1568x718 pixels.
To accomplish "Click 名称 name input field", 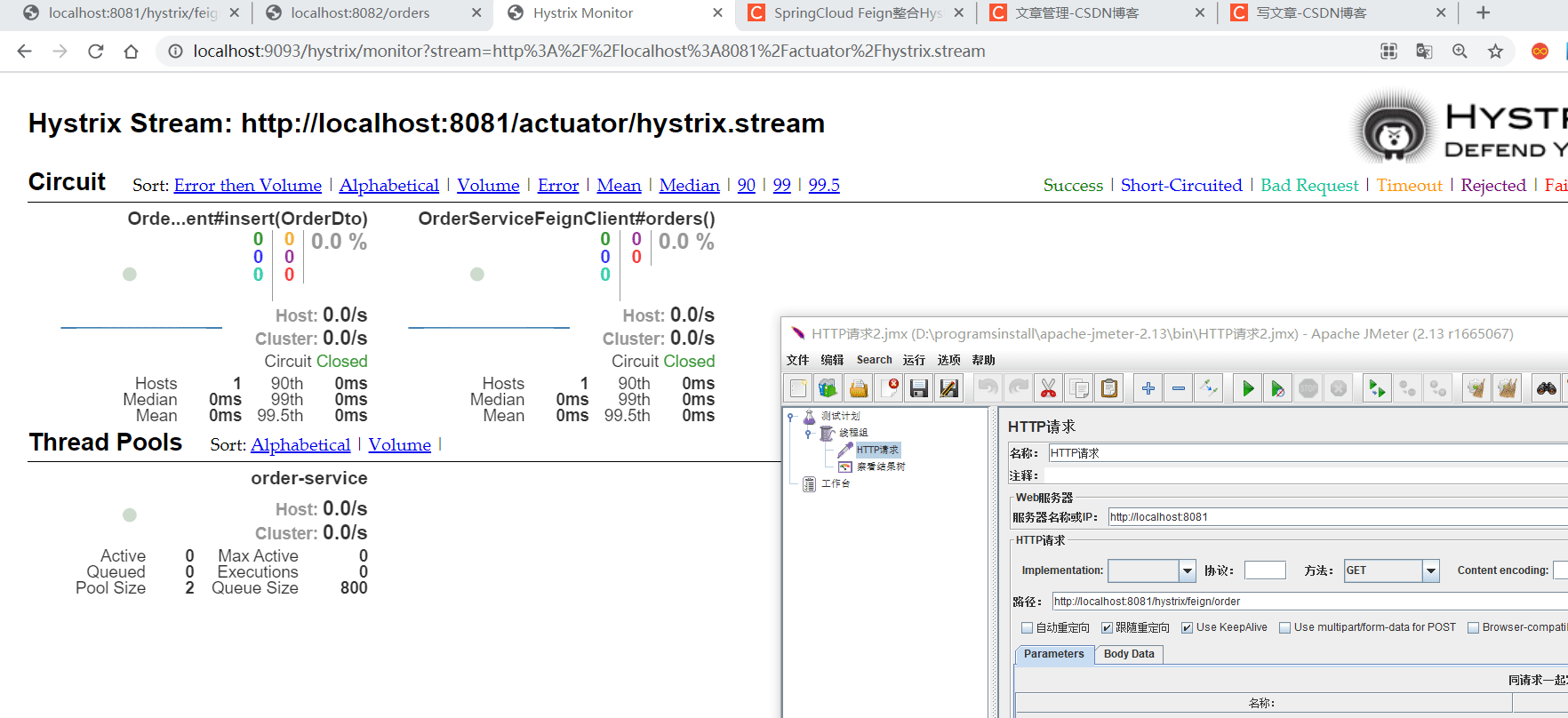I will [1307, 453].
